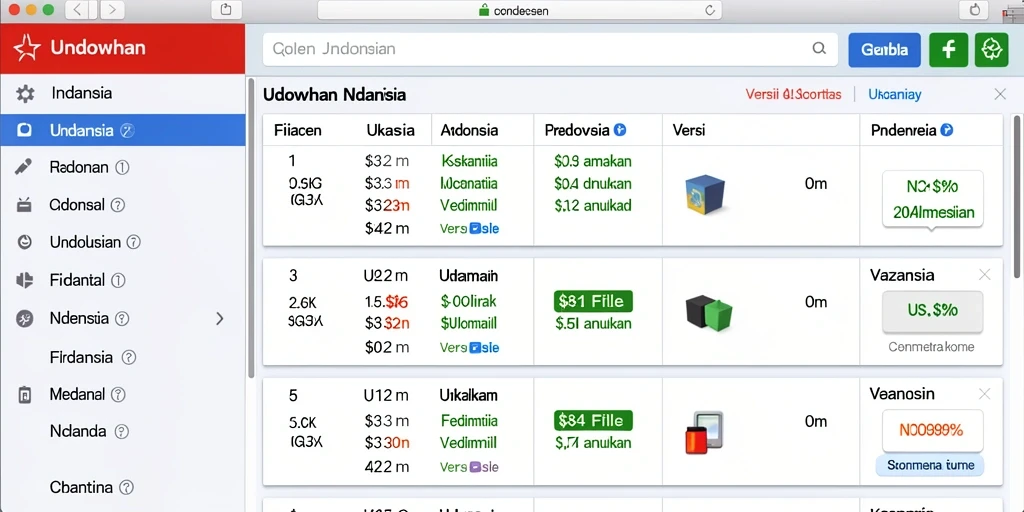Viewport: 1024px width, 512px height.
Task: Open the blue cube thumbnail in row one
Action: [704, 195]
